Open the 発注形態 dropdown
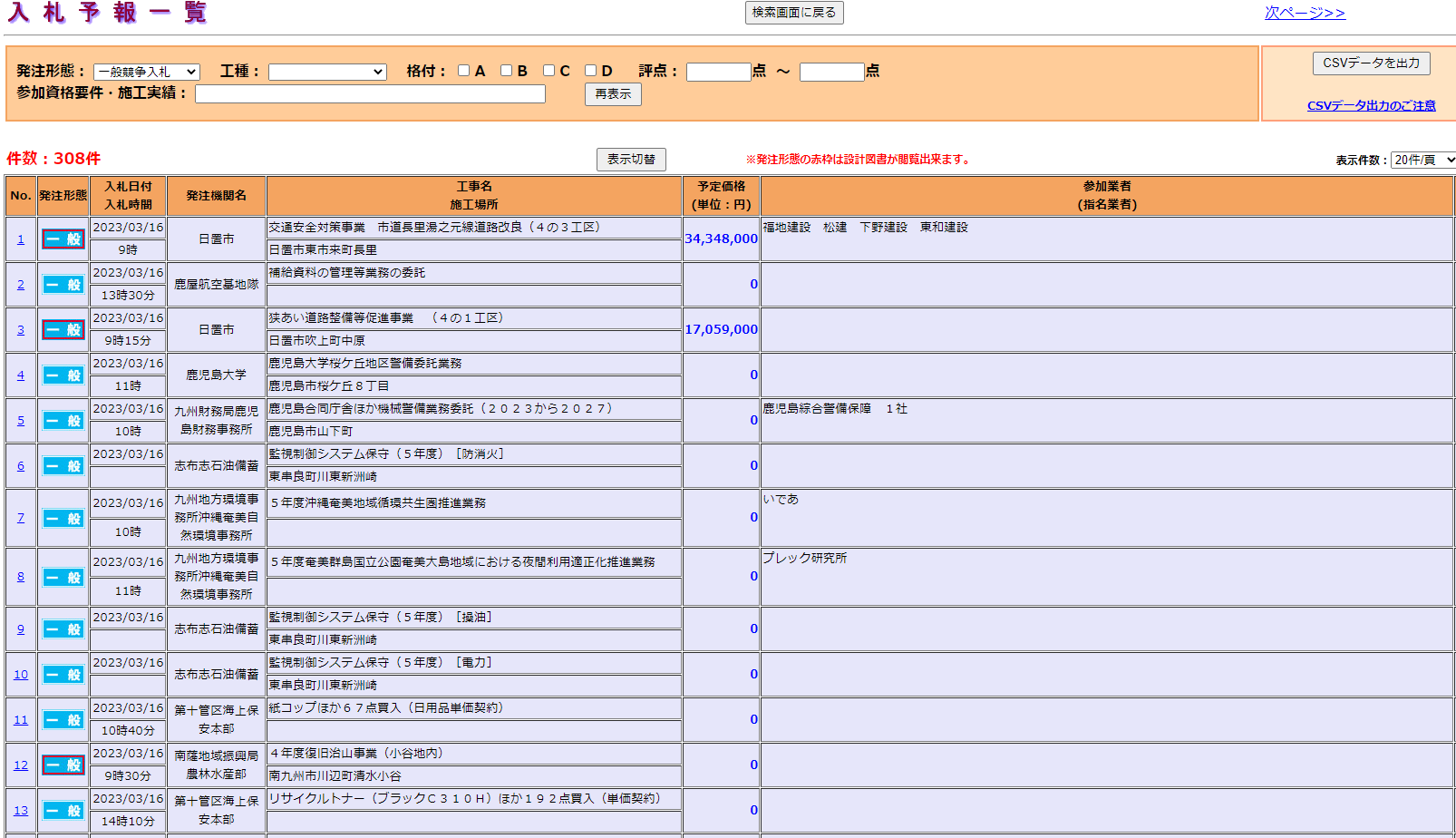The image size is (1456, 838). tap(147, 72)
